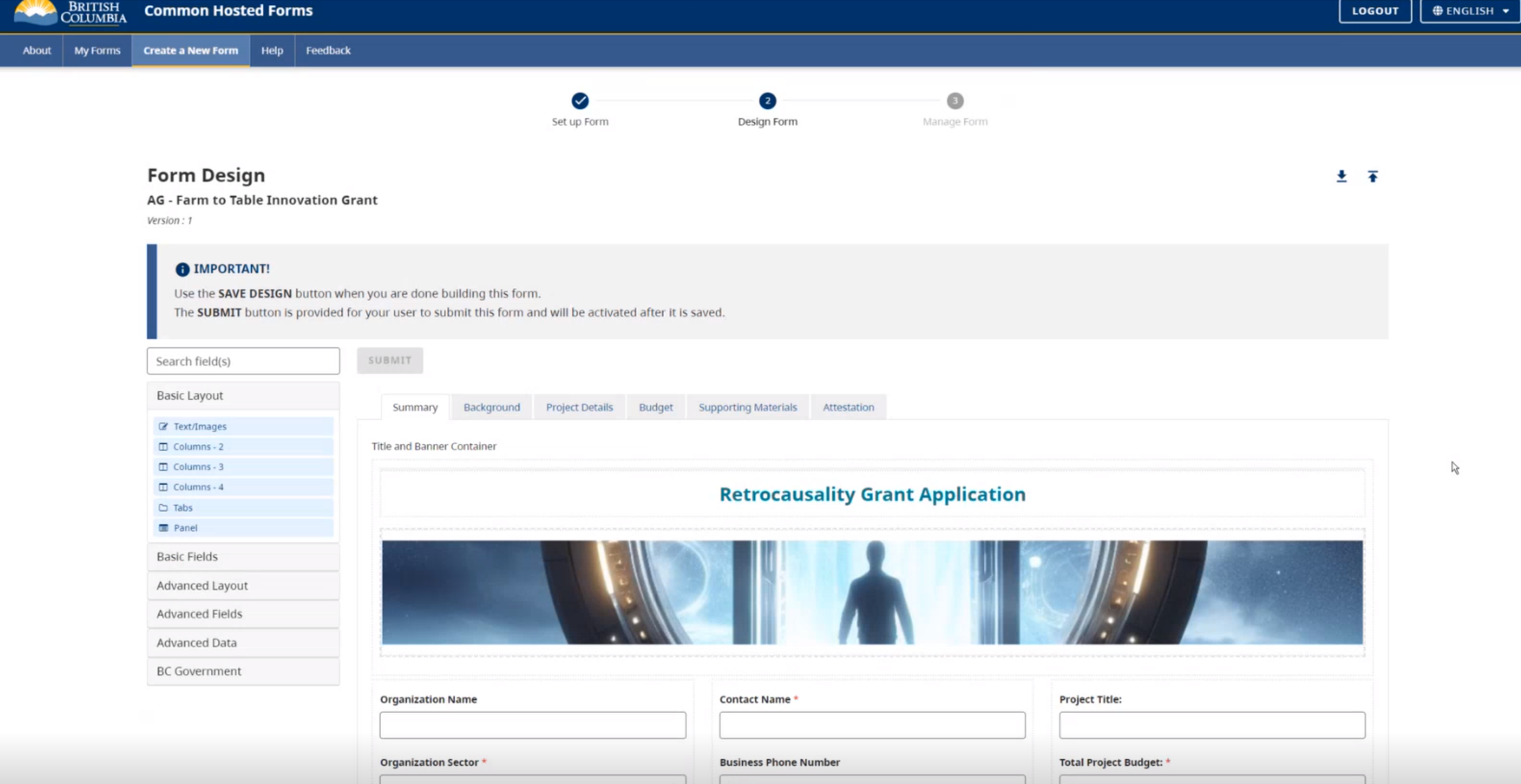Open the Help page
This screenshot has width=1521, height=784.
(x=272, y=50)
